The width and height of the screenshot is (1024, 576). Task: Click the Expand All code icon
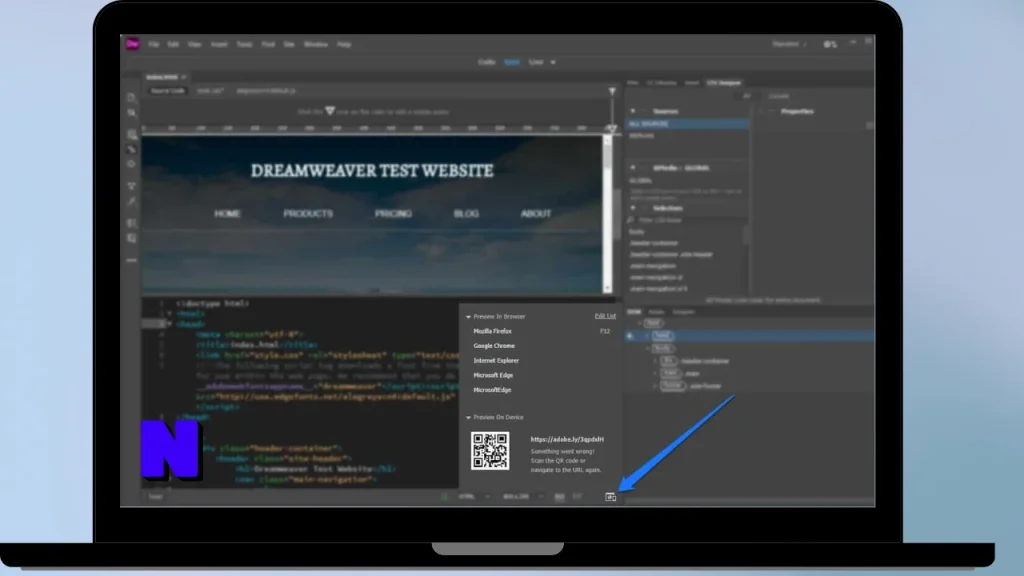coord(131,186)
